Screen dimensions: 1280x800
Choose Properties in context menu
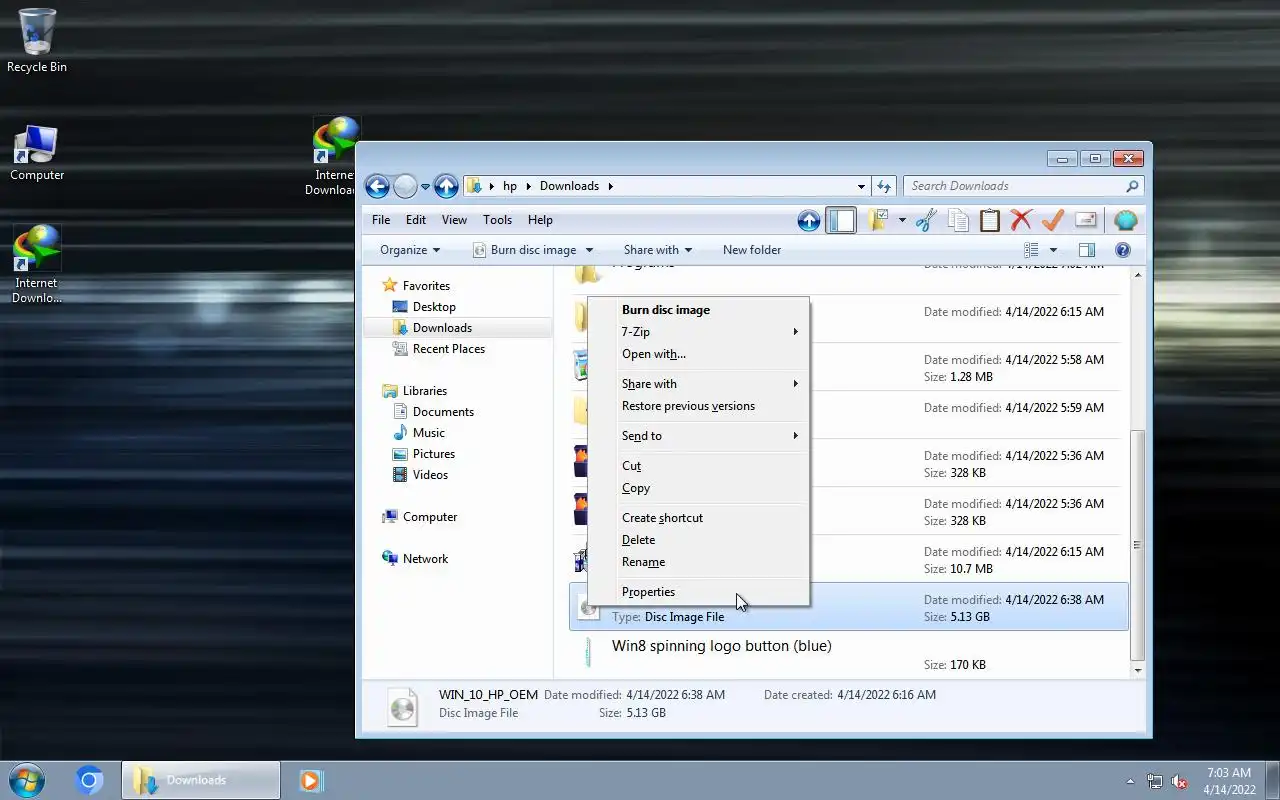click(698, 592)
